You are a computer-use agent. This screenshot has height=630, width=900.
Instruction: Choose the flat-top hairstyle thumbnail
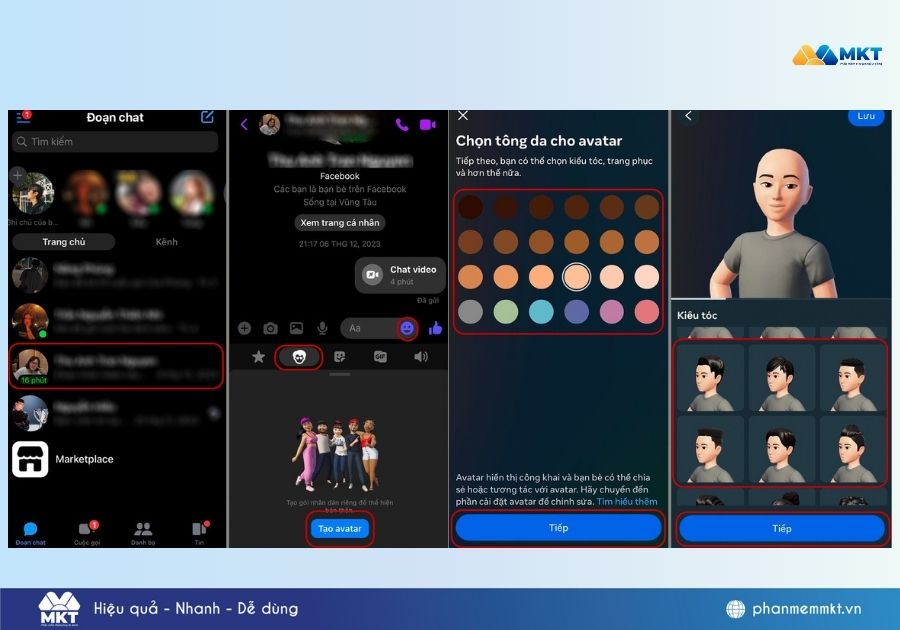point(710,449)
